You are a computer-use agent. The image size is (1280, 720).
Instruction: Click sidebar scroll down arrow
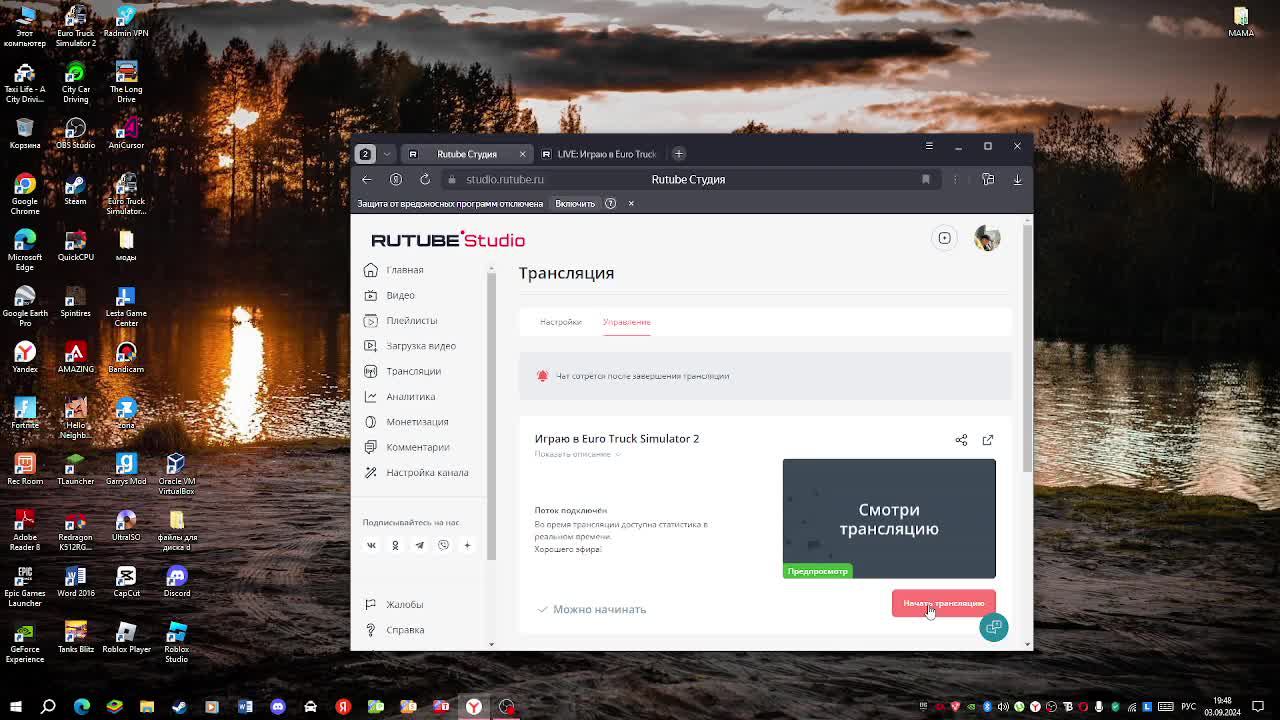(491, 645)
